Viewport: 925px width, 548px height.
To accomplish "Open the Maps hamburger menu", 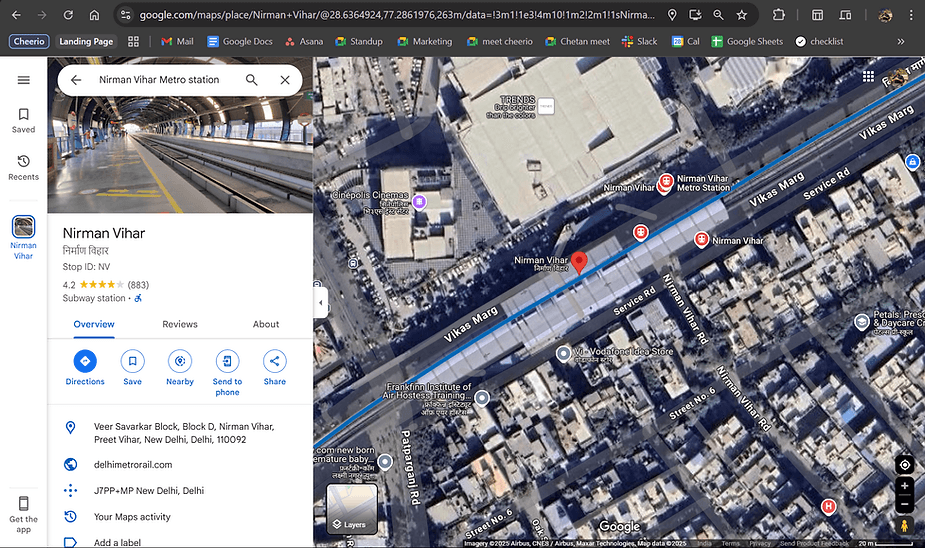I will tap(24, 80).
